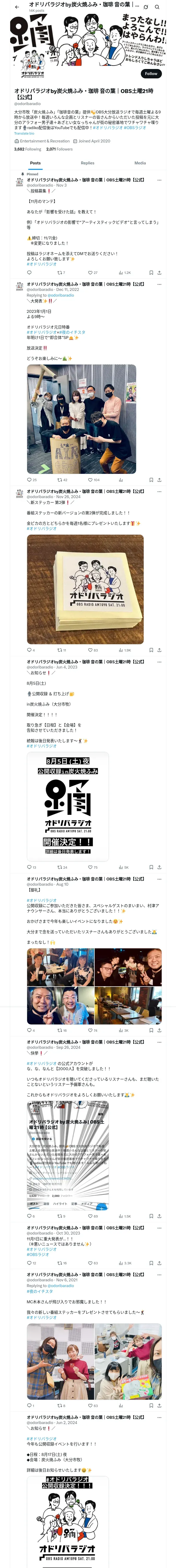The height and width of the screenshot is (1568, 176).
Task: Share the Nov 26, 2024 sticker post
Action: pos(159,650)
